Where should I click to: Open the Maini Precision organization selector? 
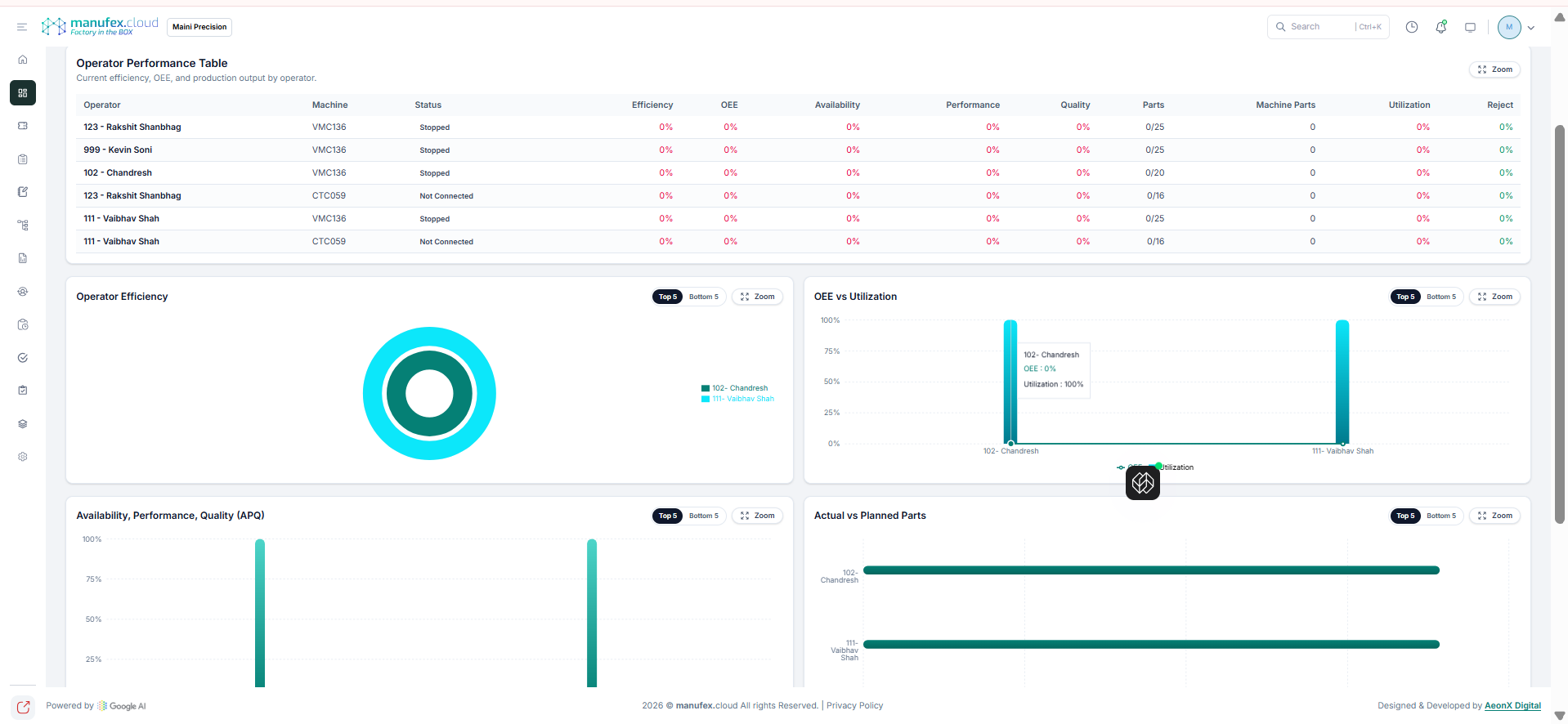(x=199, y=27)
